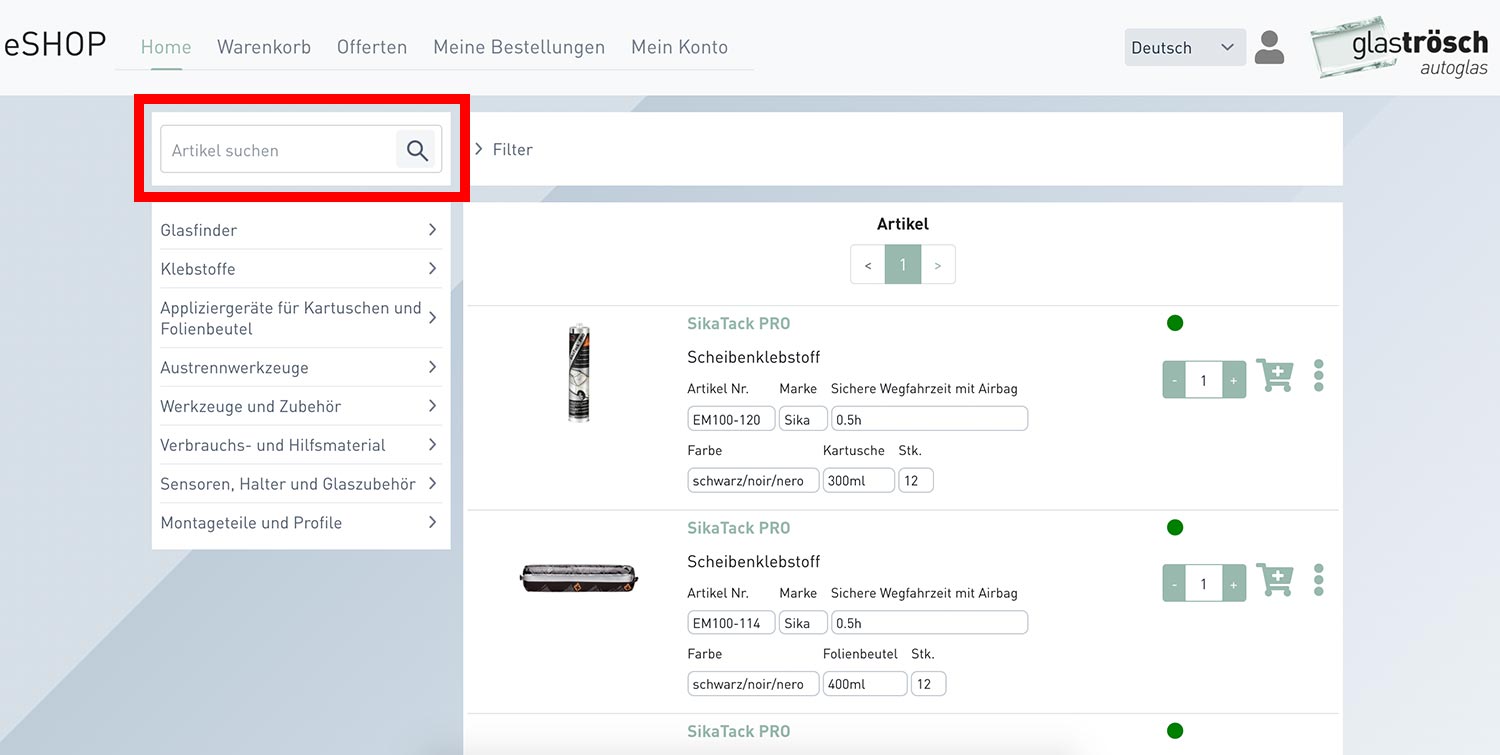Expand Appliziergeräte für Kartuschen category
This screenshot has height=755, width=1500.
[x=300, y=318]
